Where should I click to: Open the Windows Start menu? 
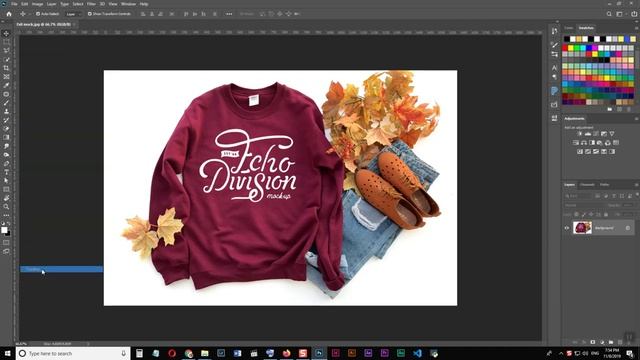click(7, 353)
